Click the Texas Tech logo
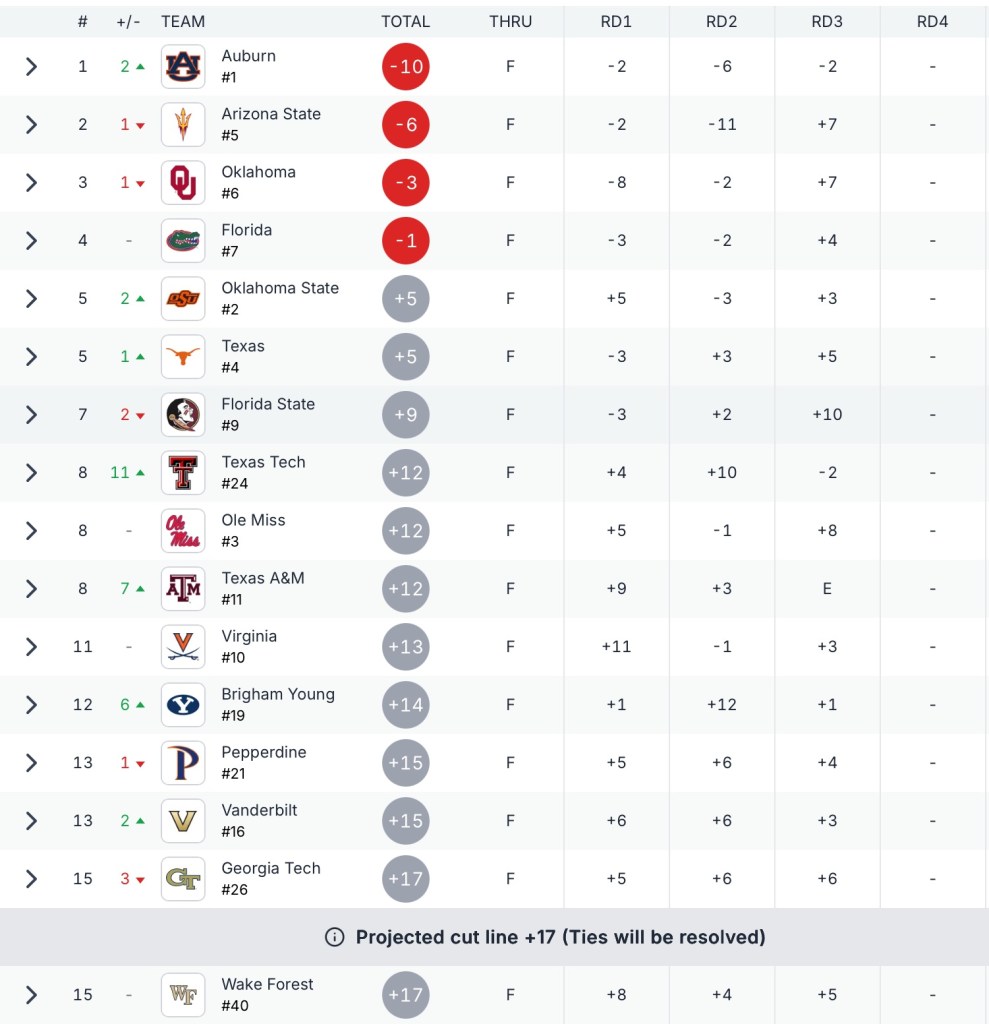 tap(183, 473)
